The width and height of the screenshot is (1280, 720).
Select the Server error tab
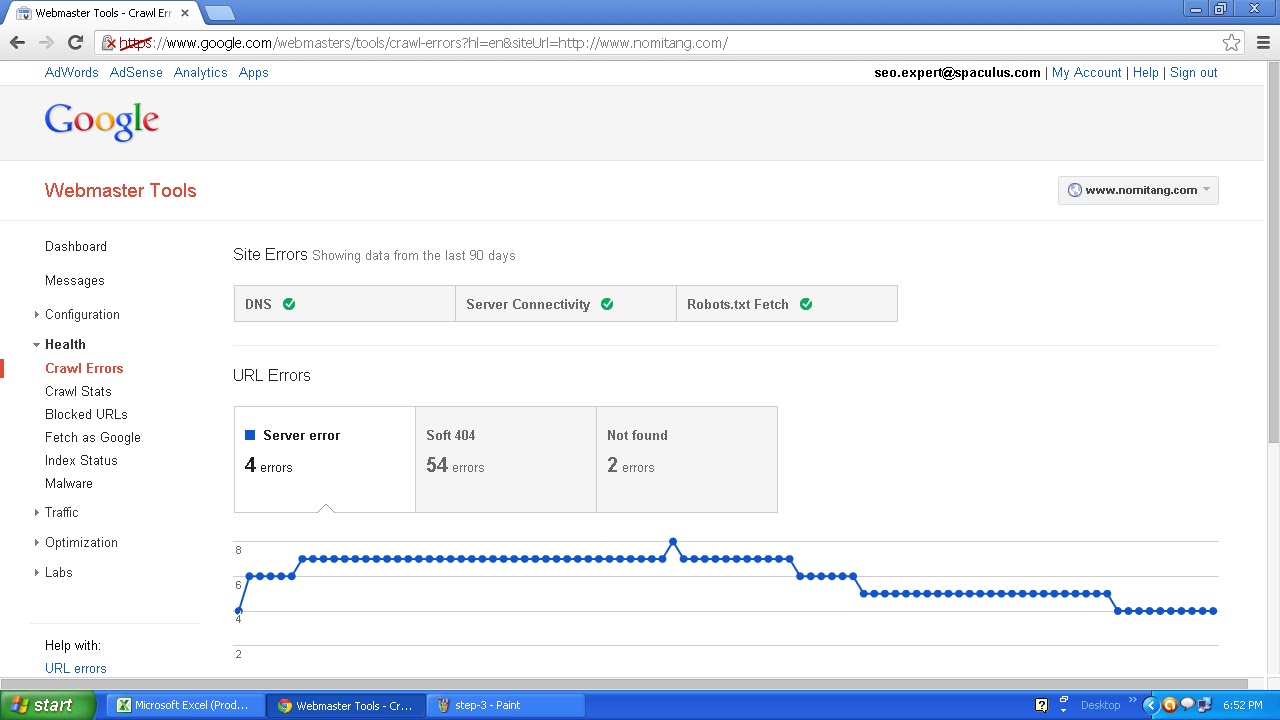(325, 459)
